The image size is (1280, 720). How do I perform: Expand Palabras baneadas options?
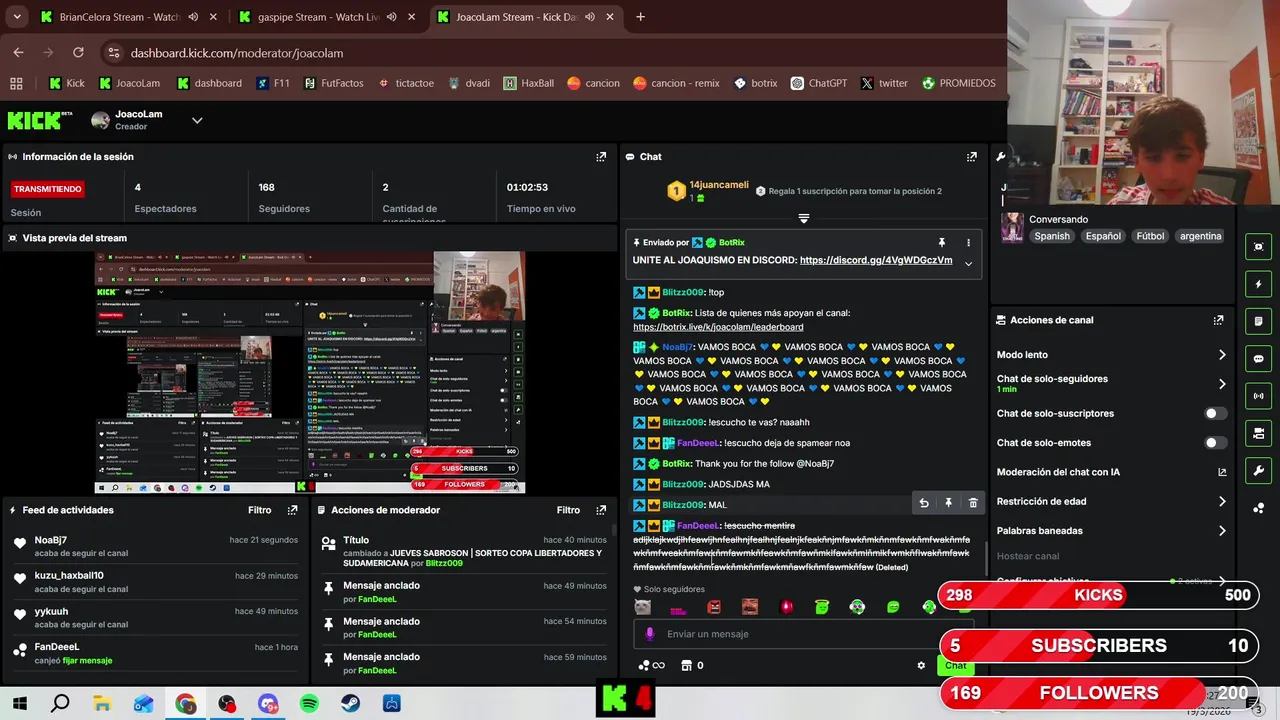click(1221, 531)
